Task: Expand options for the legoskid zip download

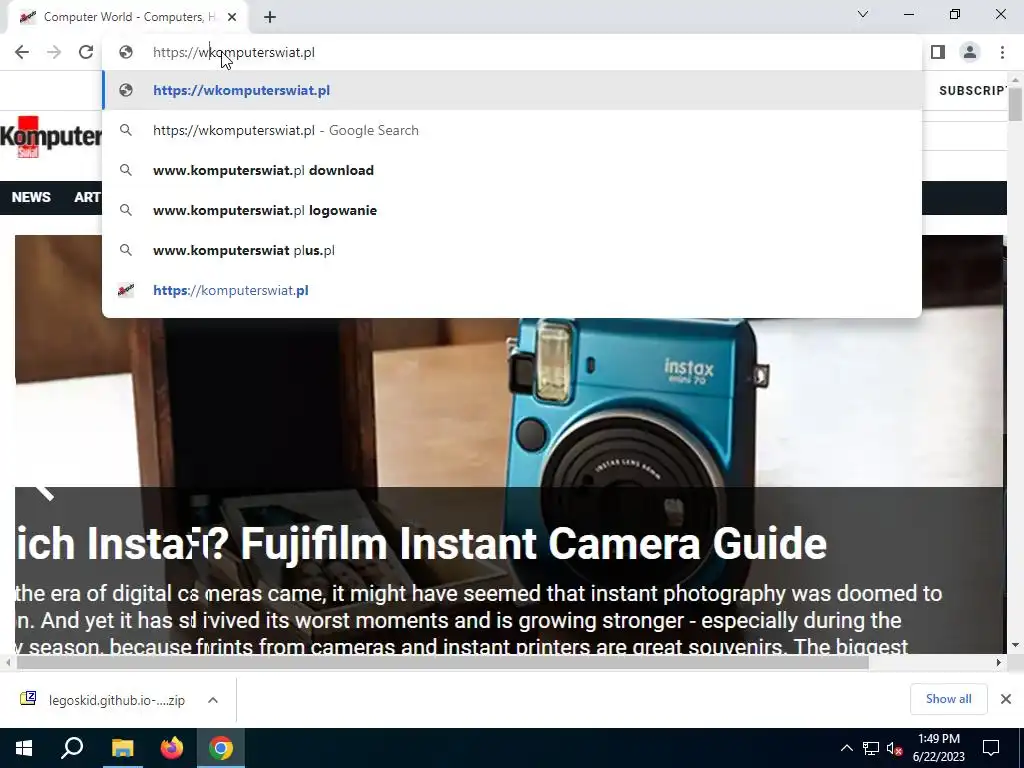Action: (x=213, y=700)
